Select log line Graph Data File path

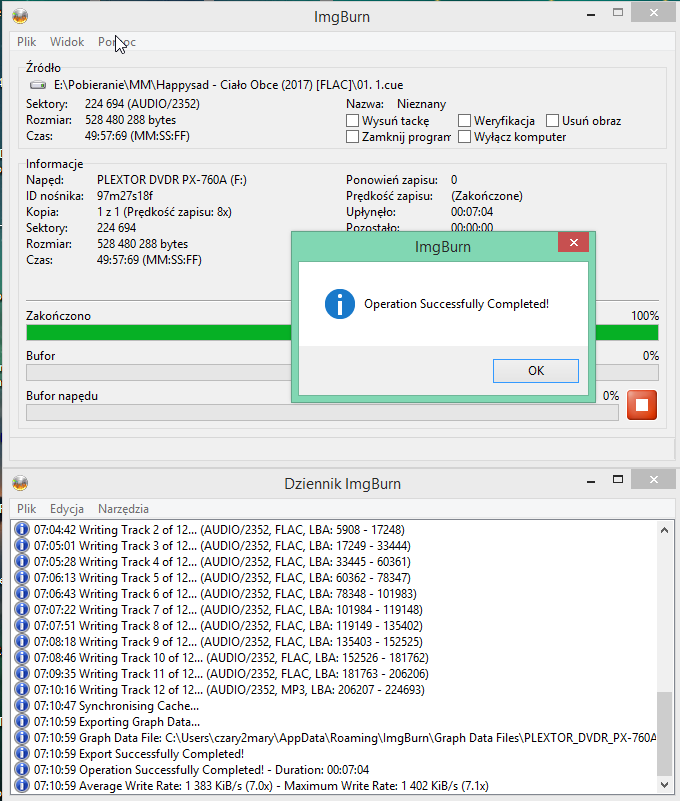point(345,738)
